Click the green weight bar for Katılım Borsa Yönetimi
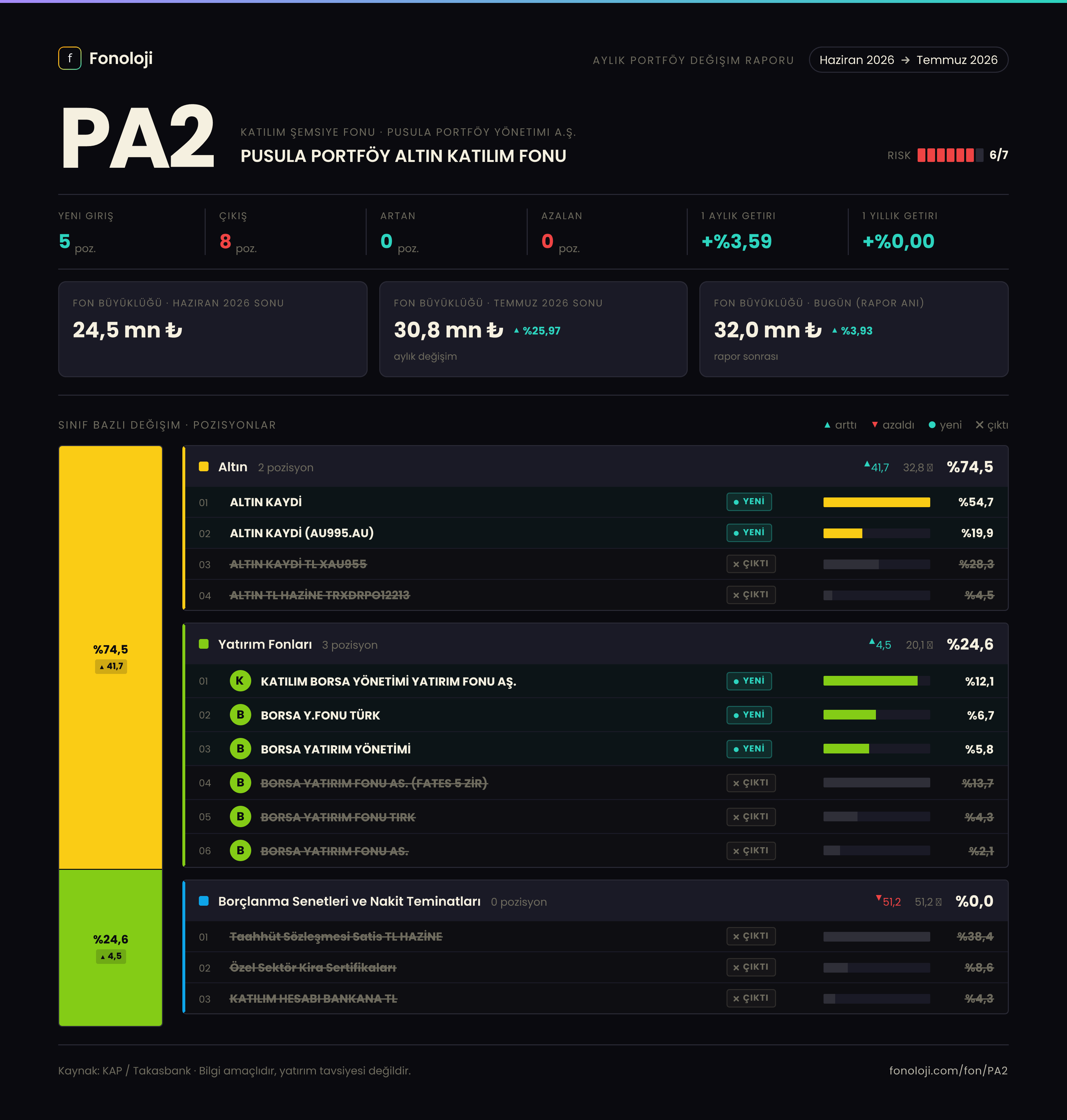Screen dimensions: 1067x1120 pos(870,681)
